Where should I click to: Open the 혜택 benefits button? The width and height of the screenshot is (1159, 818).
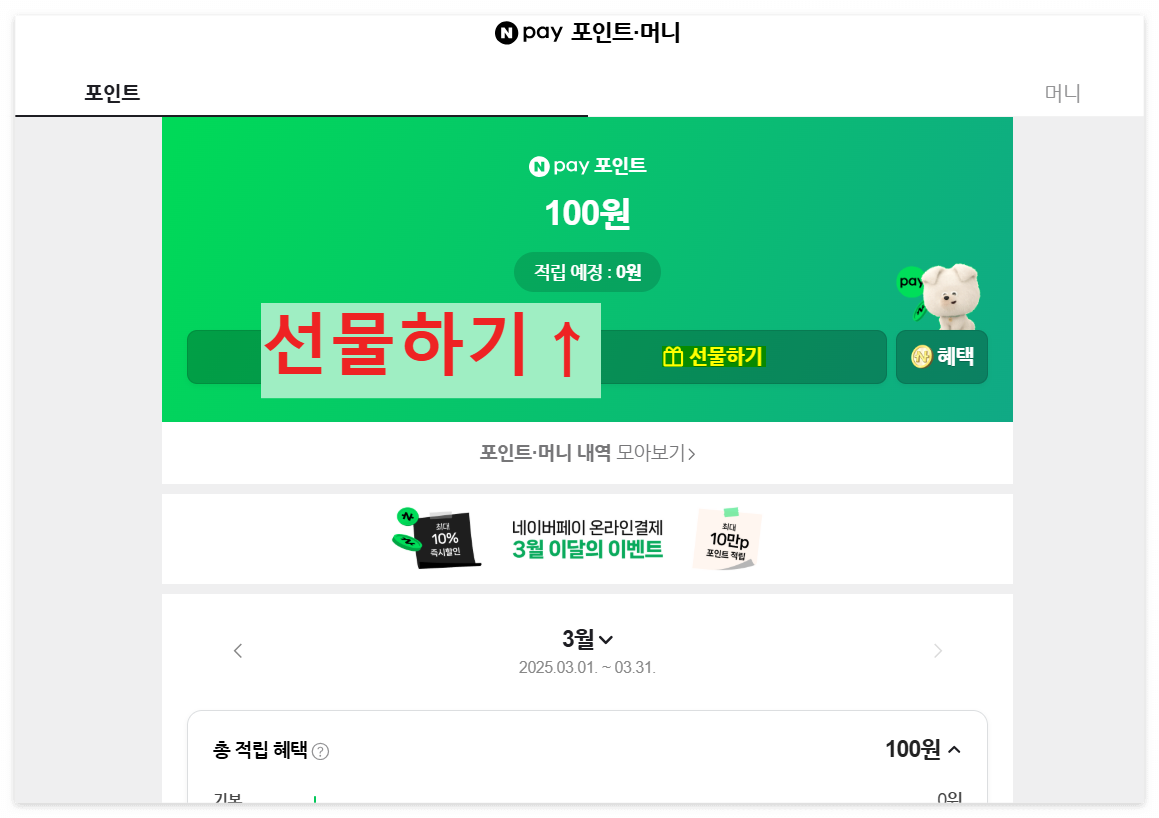(942, 357)
